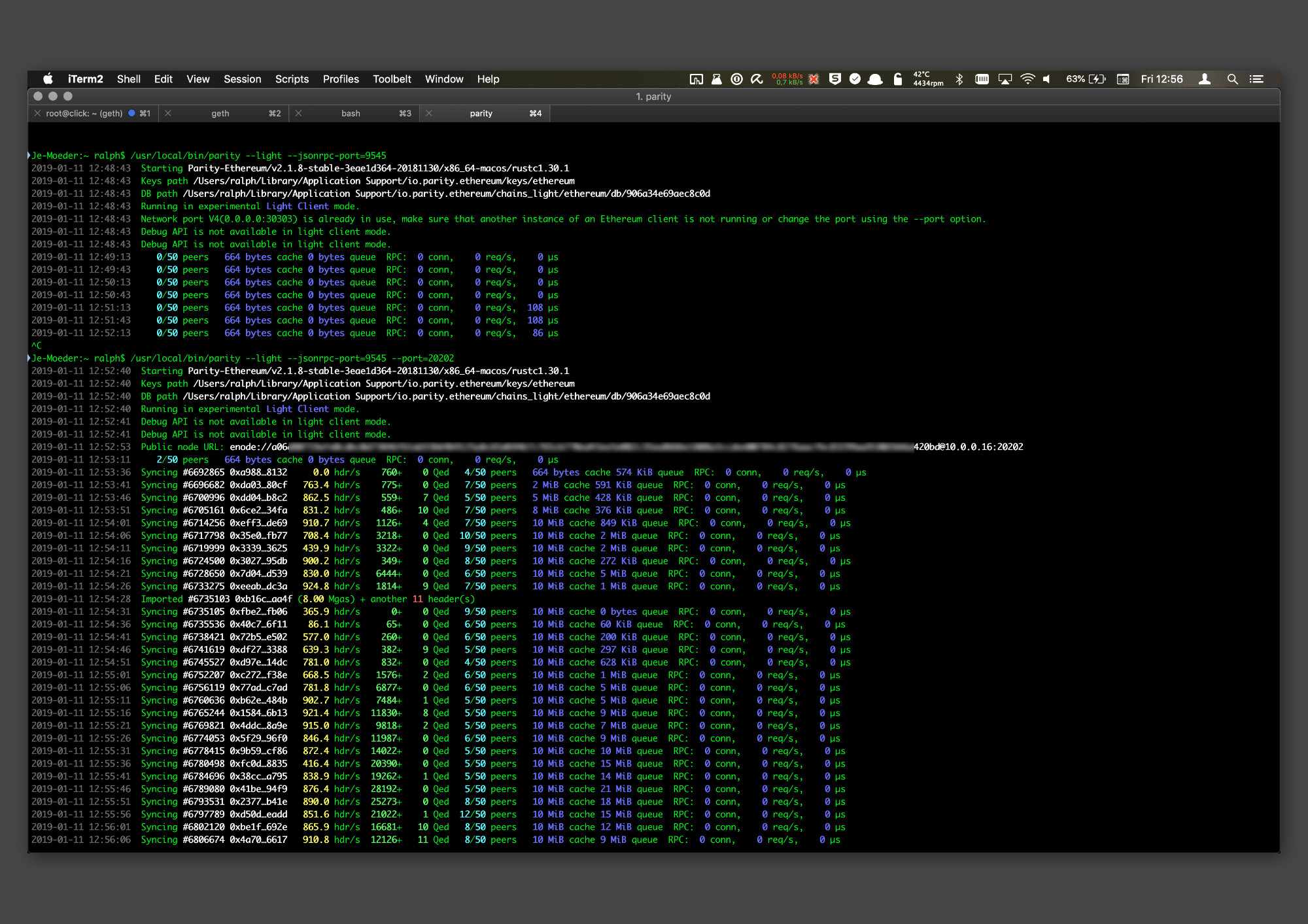1308x924 pixels.
Task: Open the network speed kB/s indicator
Action: pos(787,79)
